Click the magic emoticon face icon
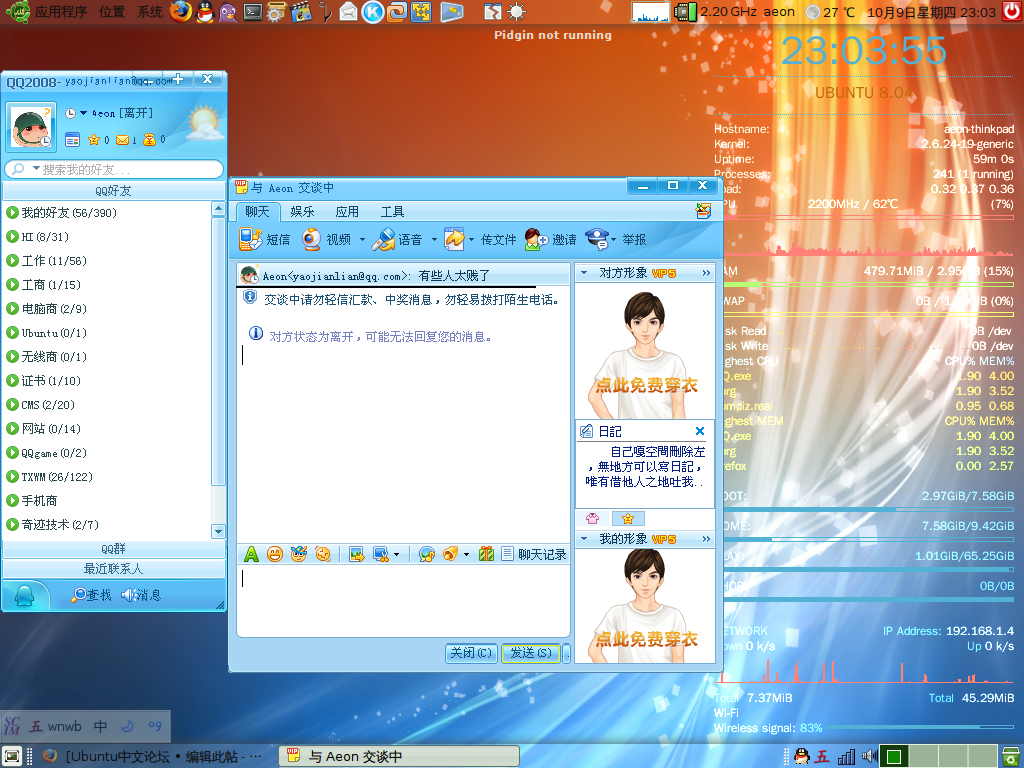Image resolution: width=1024 pixels, height=768 pixels. [x=298, y=554]
